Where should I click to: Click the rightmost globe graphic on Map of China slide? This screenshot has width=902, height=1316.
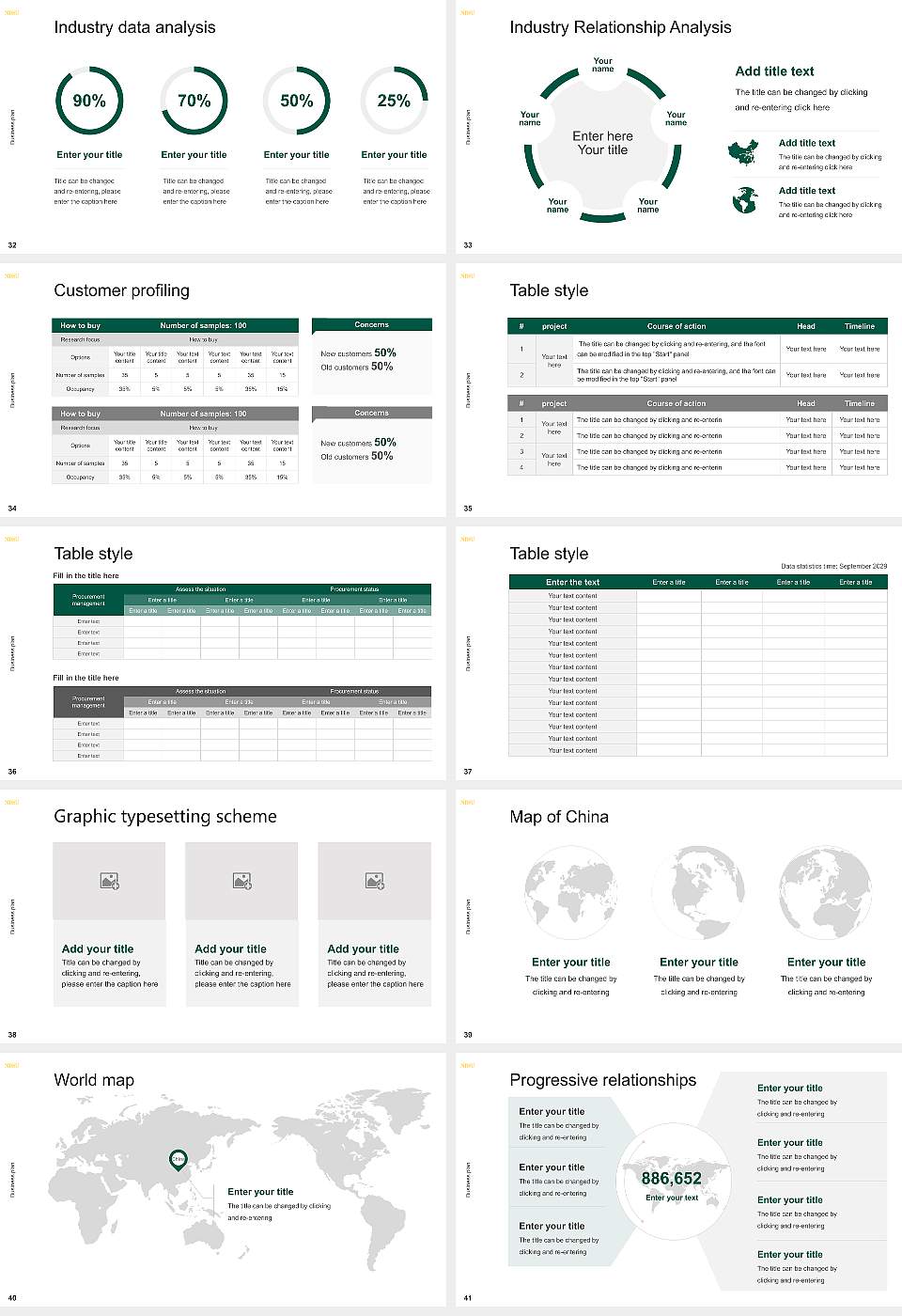point(825,891)
